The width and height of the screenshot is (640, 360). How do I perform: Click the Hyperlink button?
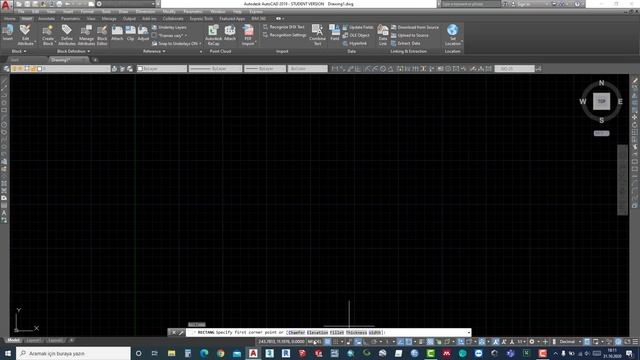[x=355, y=43]
